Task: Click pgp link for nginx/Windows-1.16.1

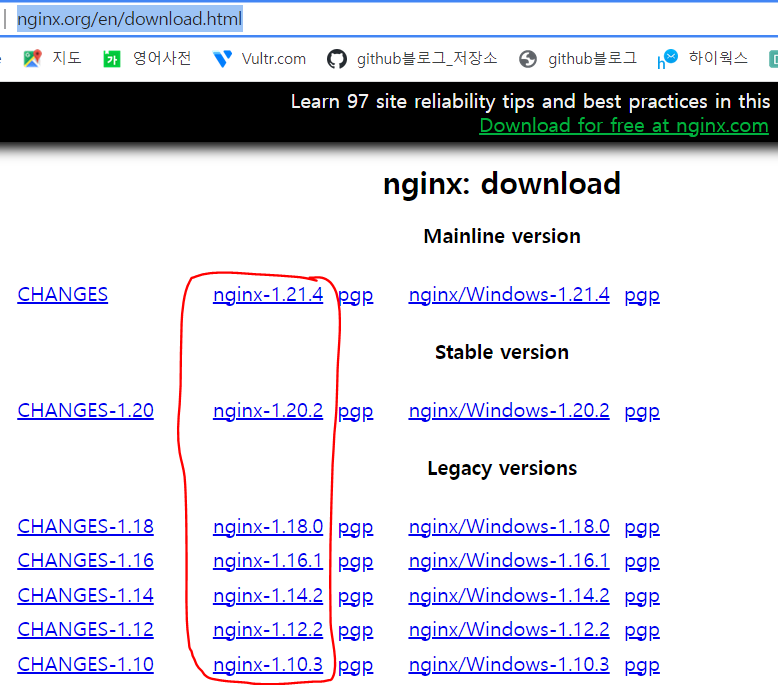Action: click(x=642, y=562)
